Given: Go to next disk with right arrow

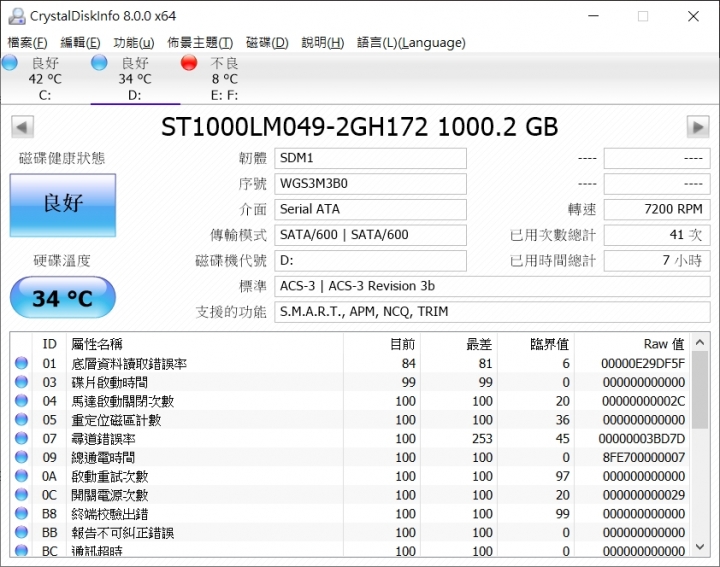Looking at the screenshot, I should pyautogui.click(x=698, y=127).
